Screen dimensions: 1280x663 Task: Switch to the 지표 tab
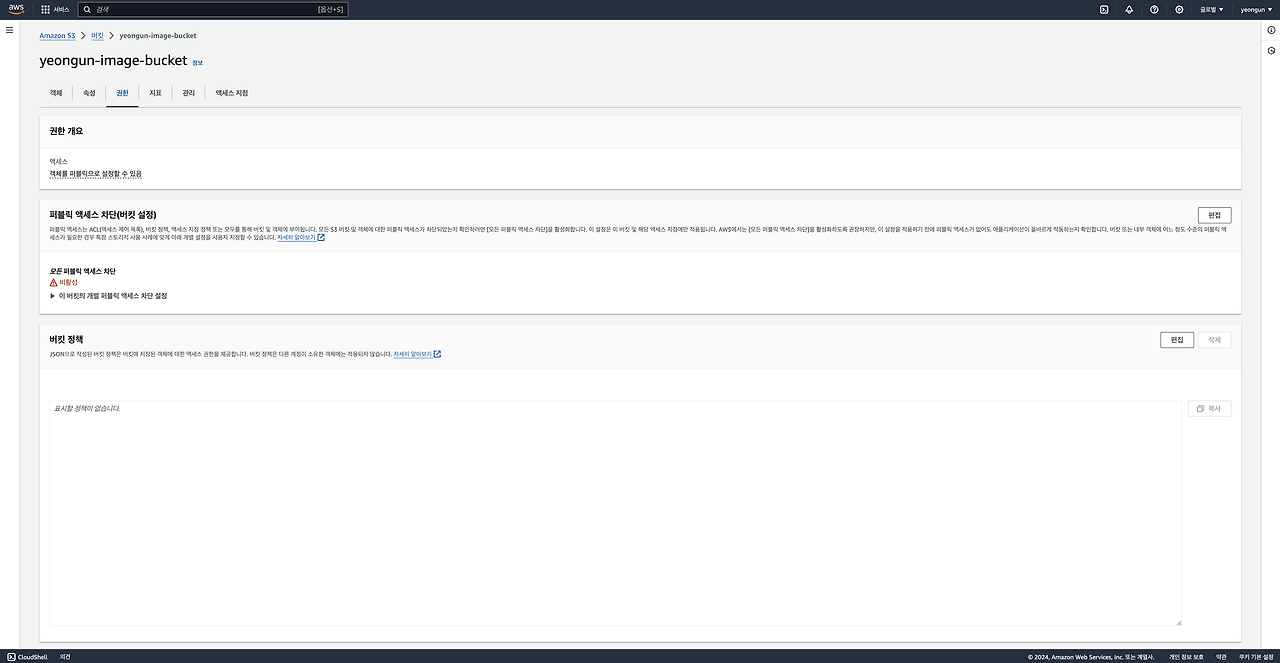pos(155,93)
